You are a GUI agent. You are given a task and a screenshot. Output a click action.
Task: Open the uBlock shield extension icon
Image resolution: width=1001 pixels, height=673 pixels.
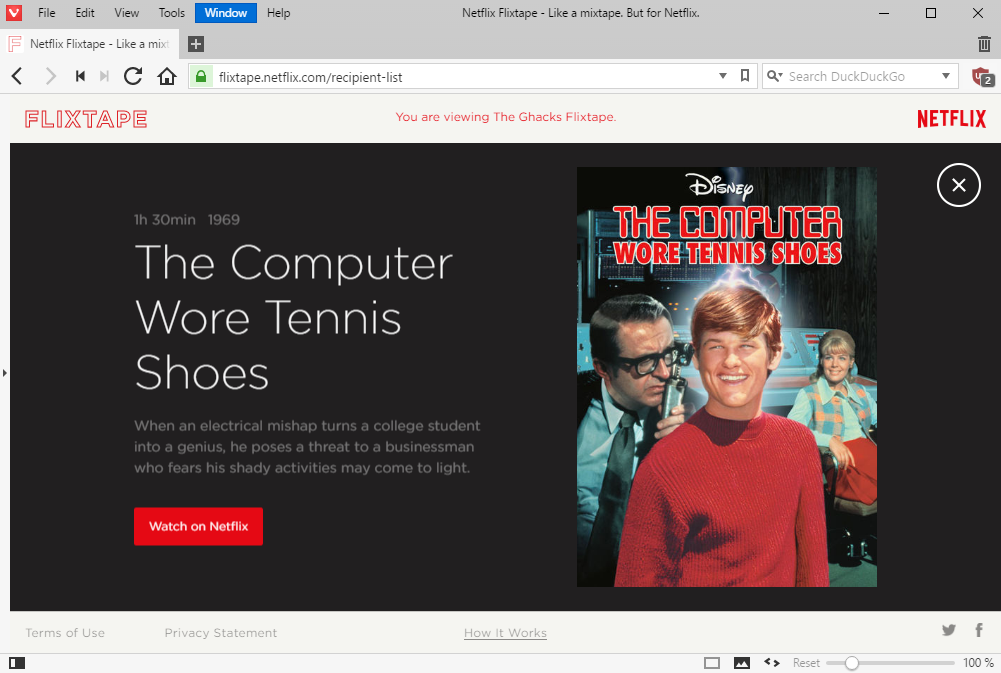pyautogui.click(x=982, y=77)
